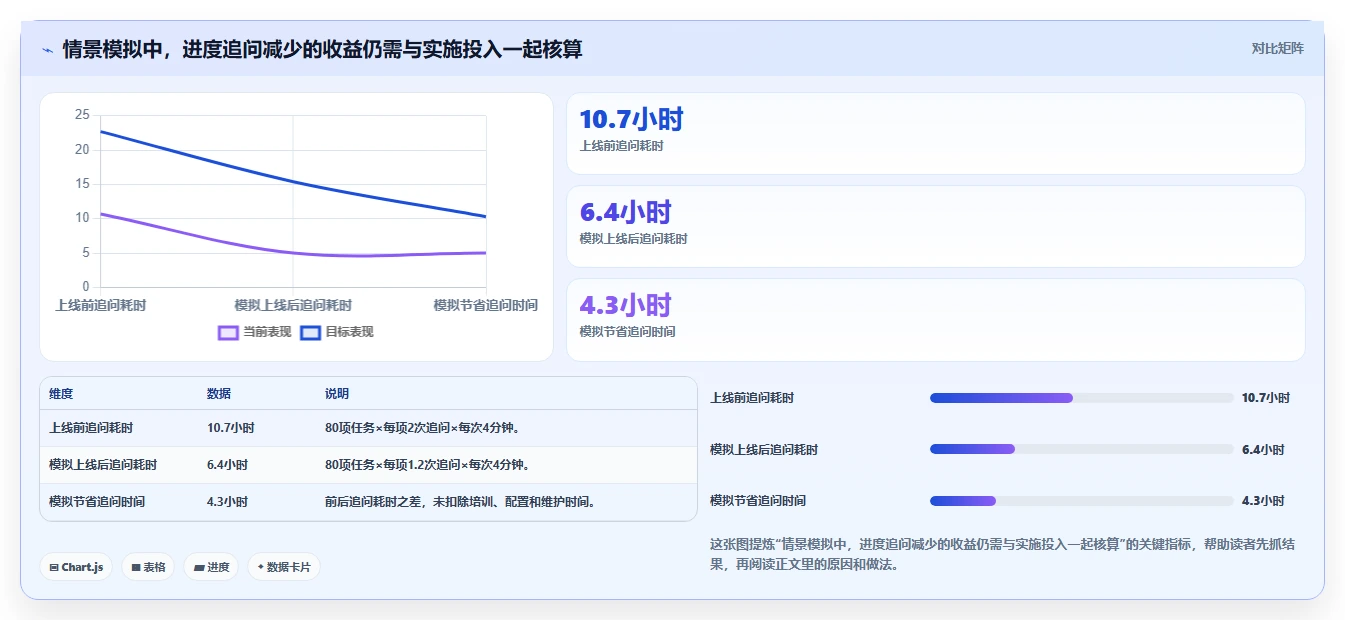Click the 上线前追问耗时 progress bar

(1082, 398)
